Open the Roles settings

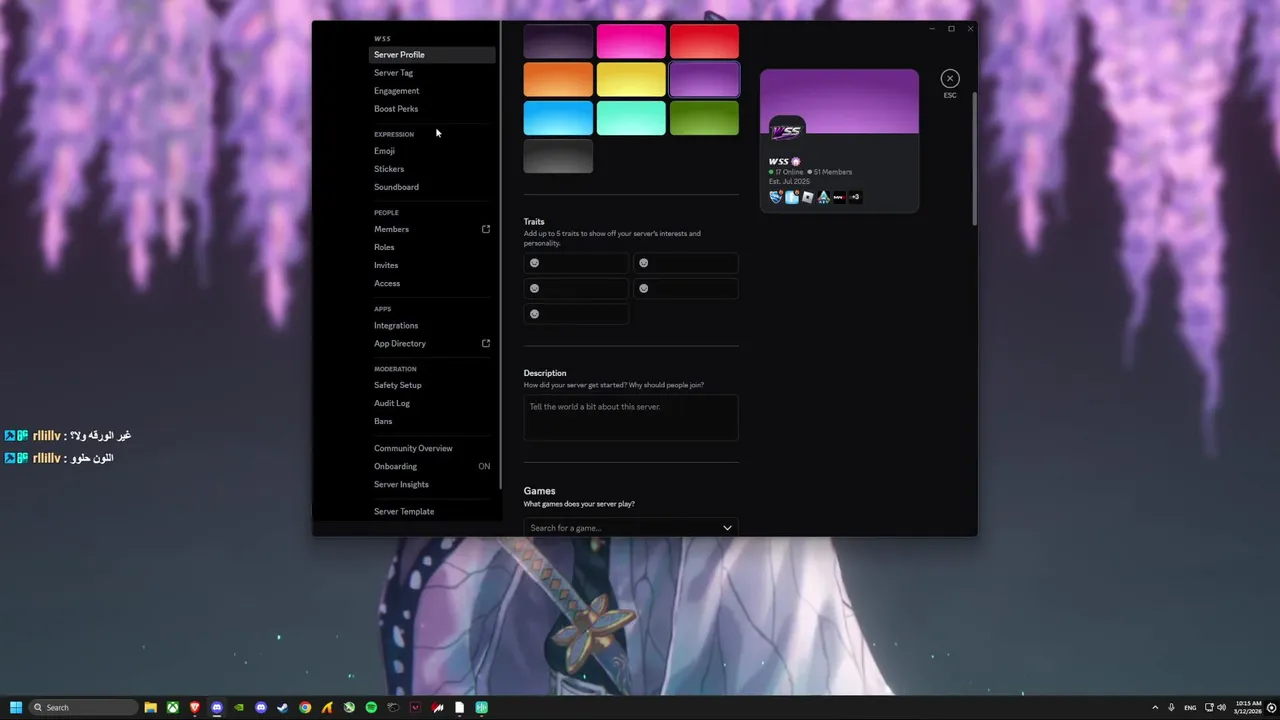pyautogui.click(x=432, y=247)
